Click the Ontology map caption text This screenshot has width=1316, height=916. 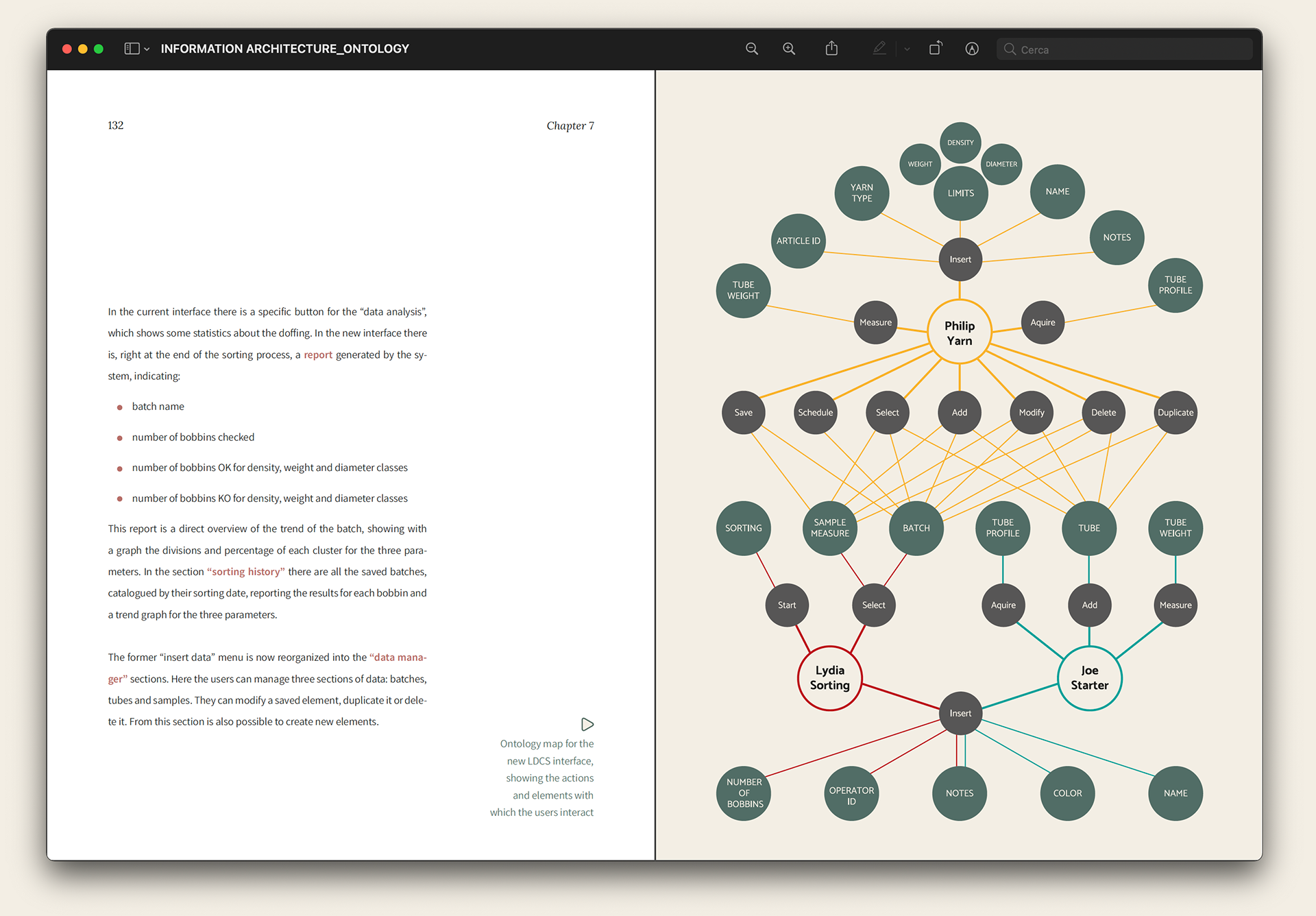pyautogui.click(x=542, y=778)
